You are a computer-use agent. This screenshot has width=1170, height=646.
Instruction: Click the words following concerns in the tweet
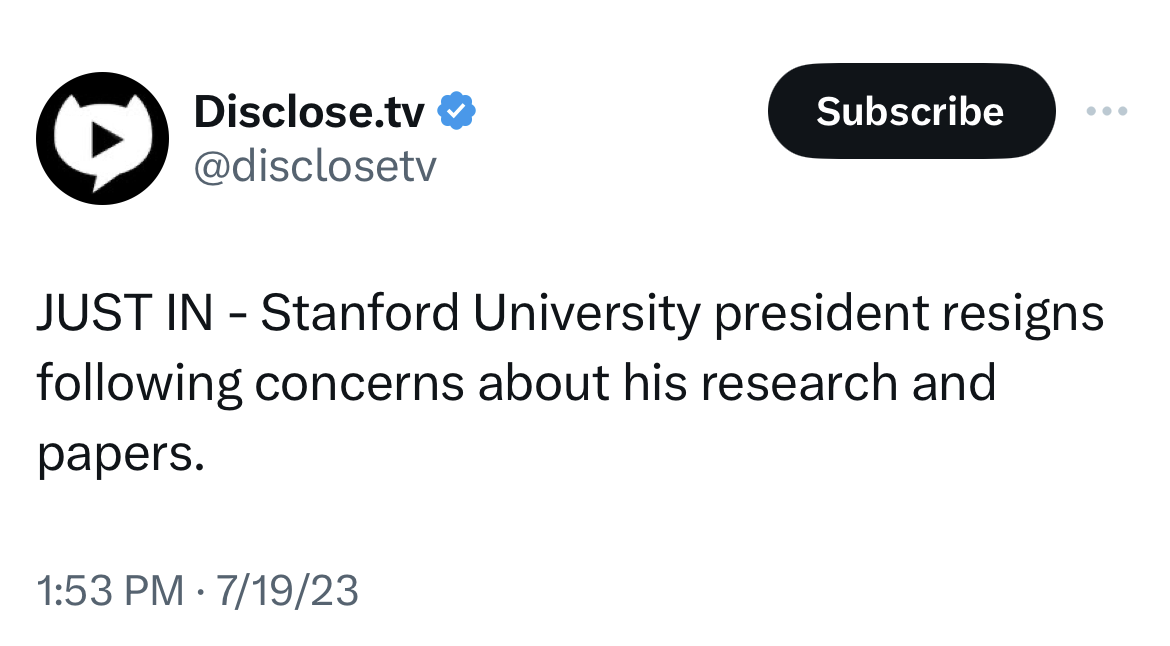coord(250,383)
